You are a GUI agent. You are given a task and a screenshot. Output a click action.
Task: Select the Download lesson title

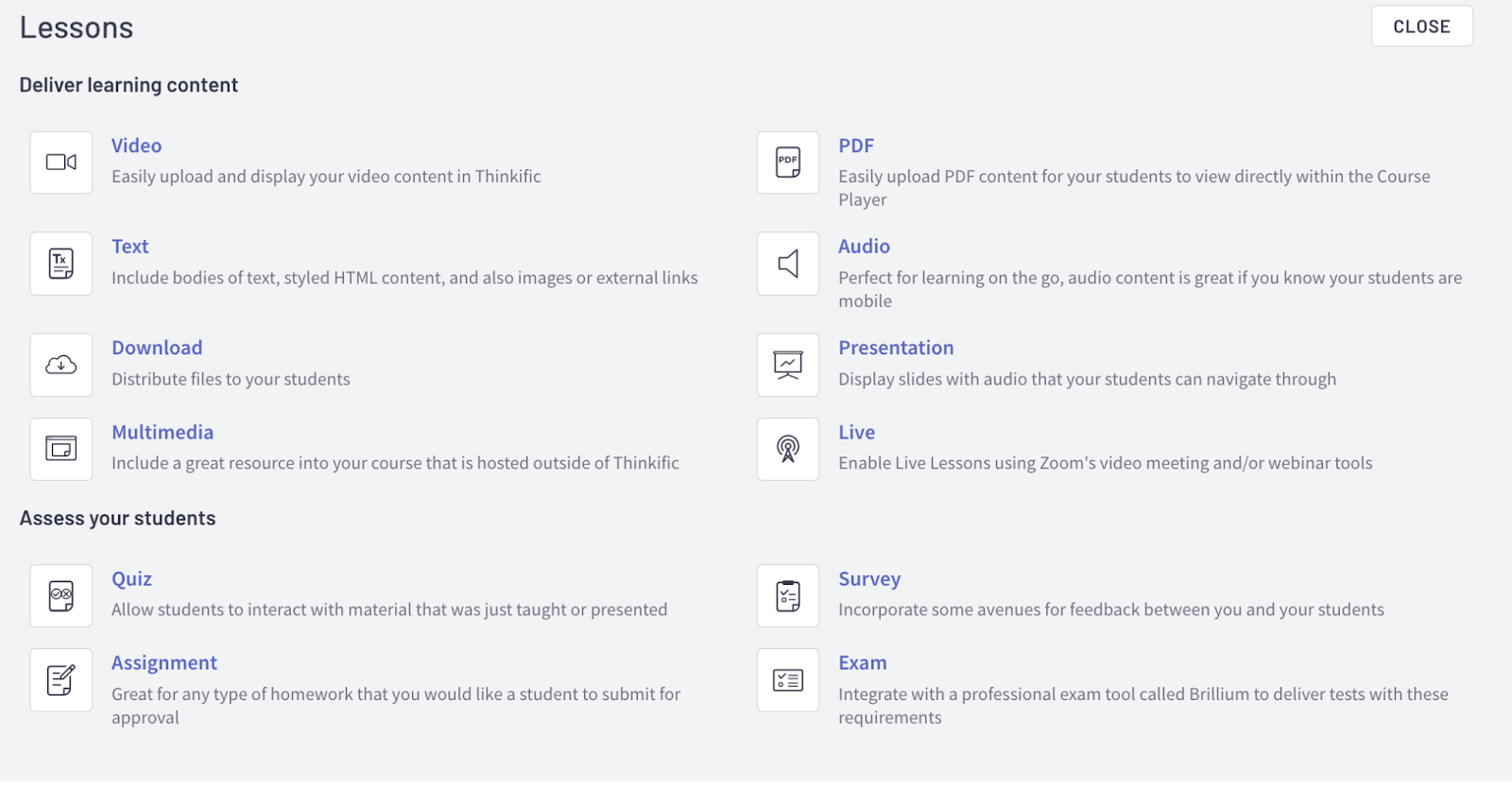pyautogui.click(x=157, y=348)
